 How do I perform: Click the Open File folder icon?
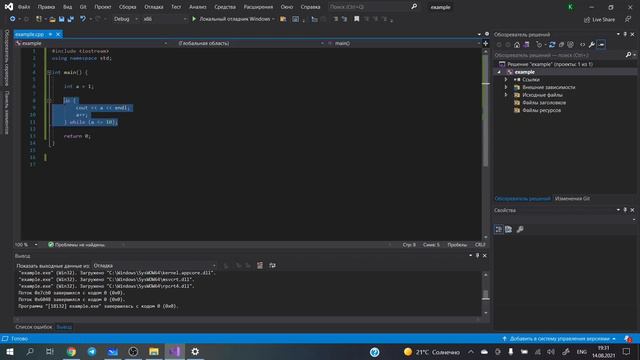[x=52, y=19]
